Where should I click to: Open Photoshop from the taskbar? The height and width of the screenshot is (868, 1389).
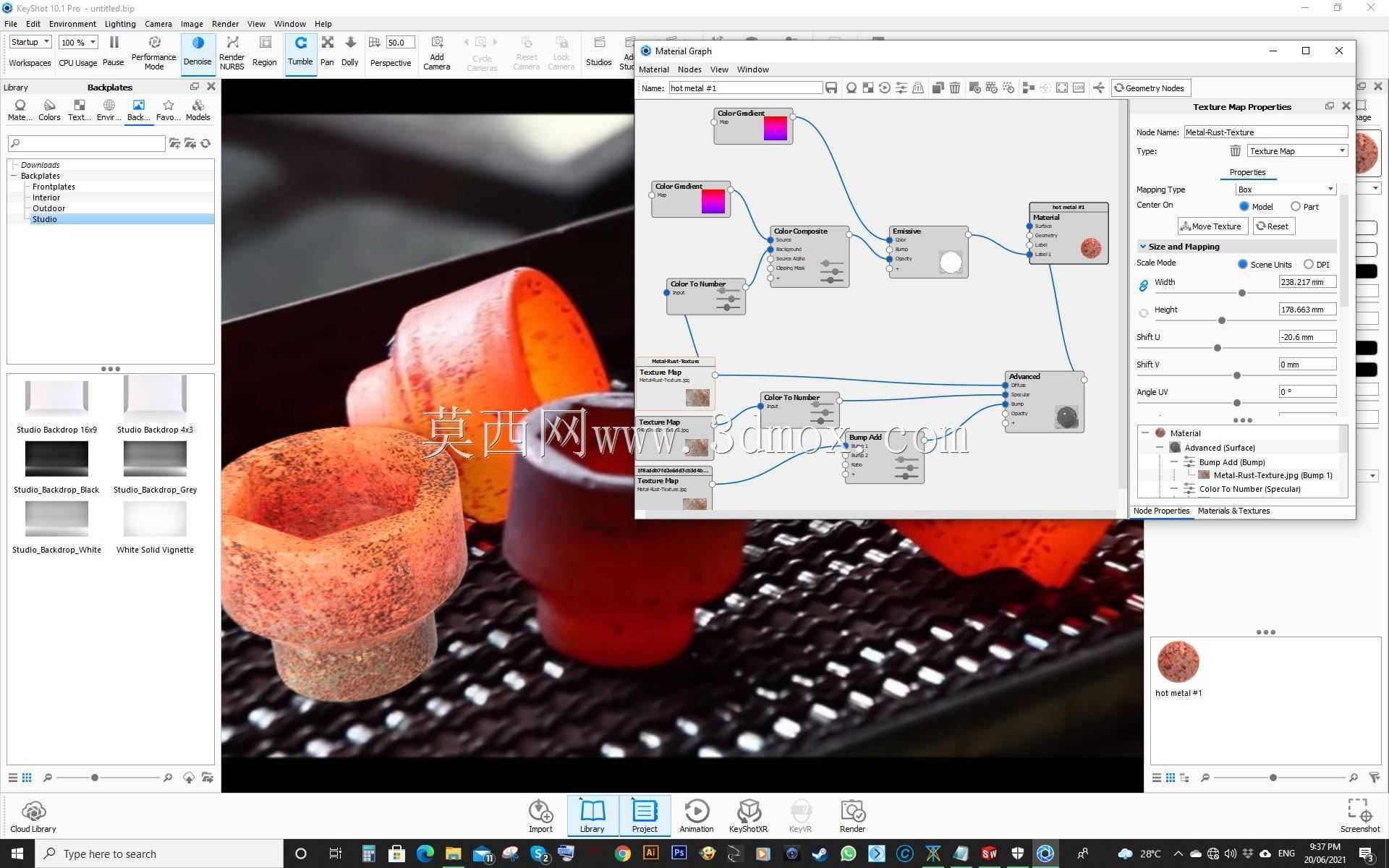[x=679, y=854]
